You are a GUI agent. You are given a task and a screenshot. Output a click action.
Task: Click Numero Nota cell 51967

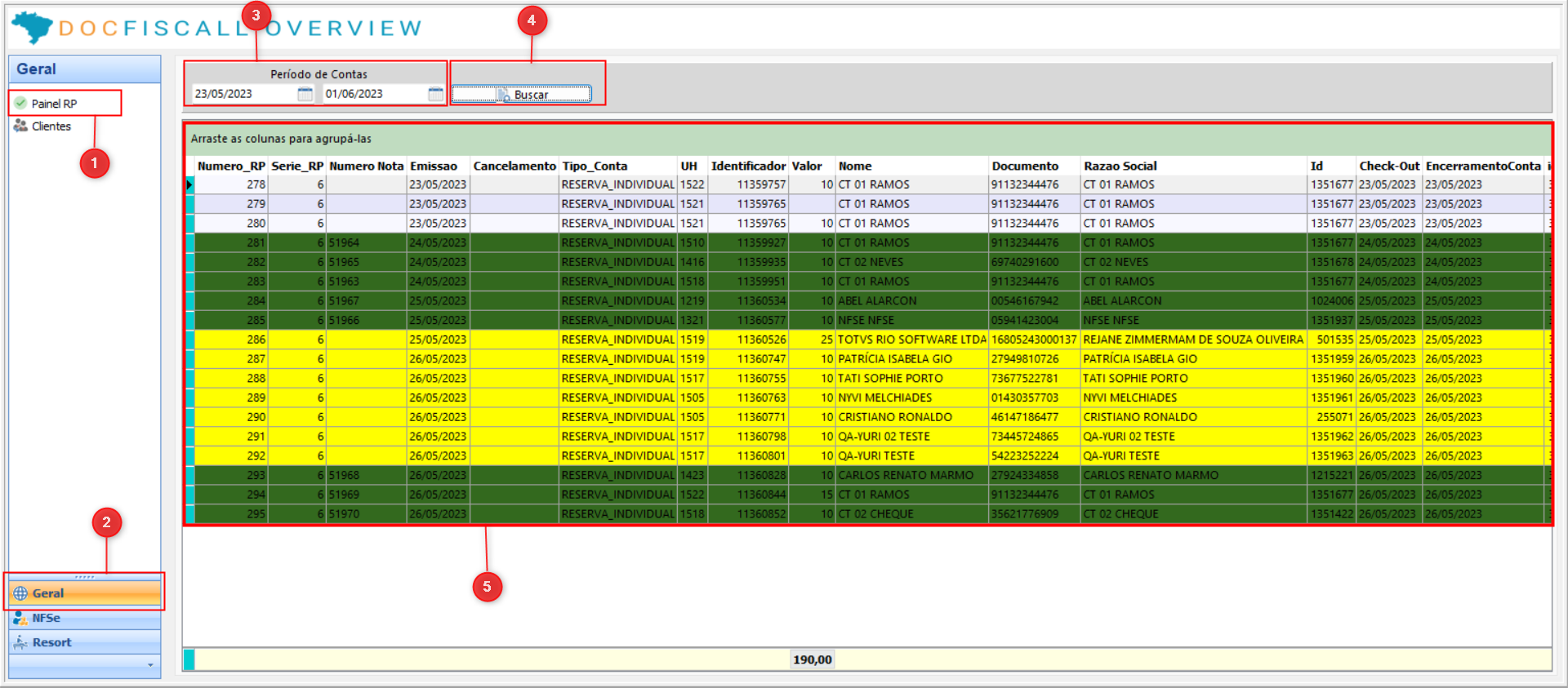click(367, 301)
